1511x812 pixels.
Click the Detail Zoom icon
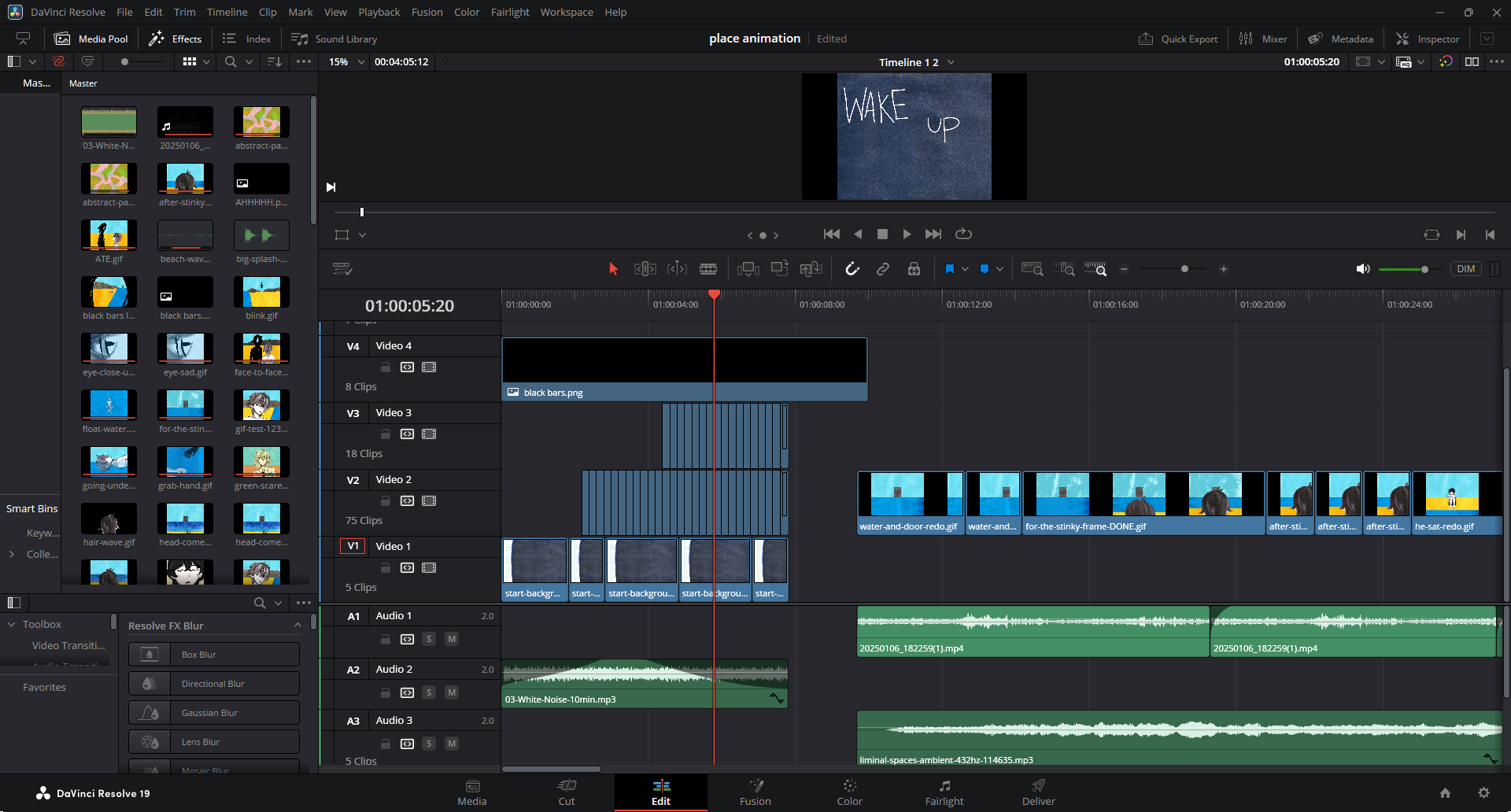tap(1064, 269)
